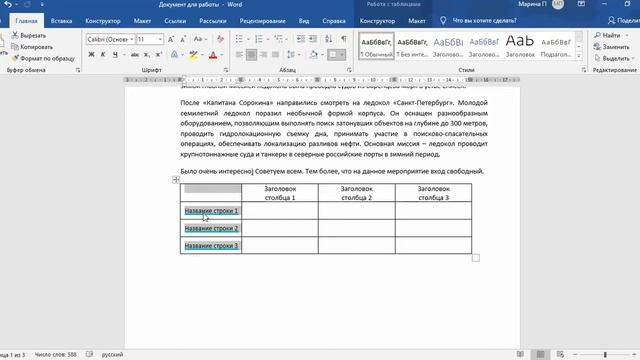Expand the styles gallery More arrow
This screenshot has width=640, height=360.
(579, 56)
